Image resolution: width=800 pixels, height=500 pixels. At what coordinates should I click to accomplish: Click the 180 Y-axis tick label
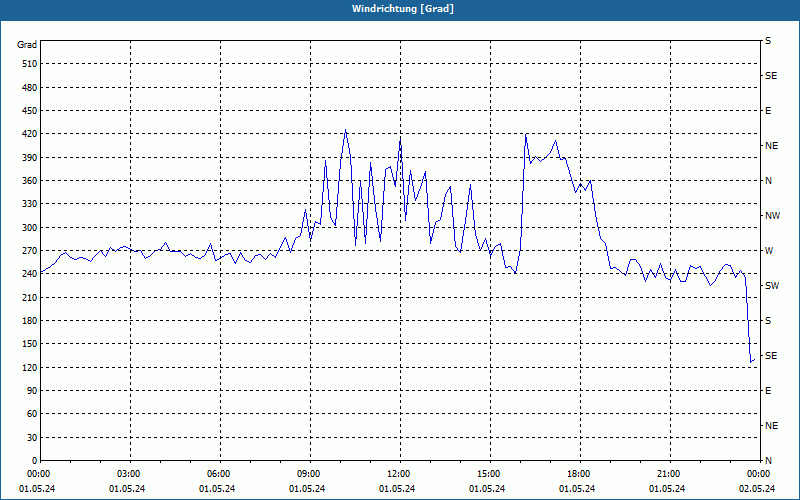29,321
